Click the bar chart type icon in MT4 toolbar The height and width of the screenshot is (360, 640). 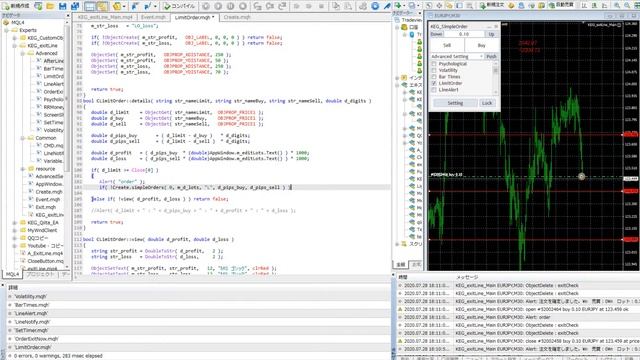coord(584,6)
